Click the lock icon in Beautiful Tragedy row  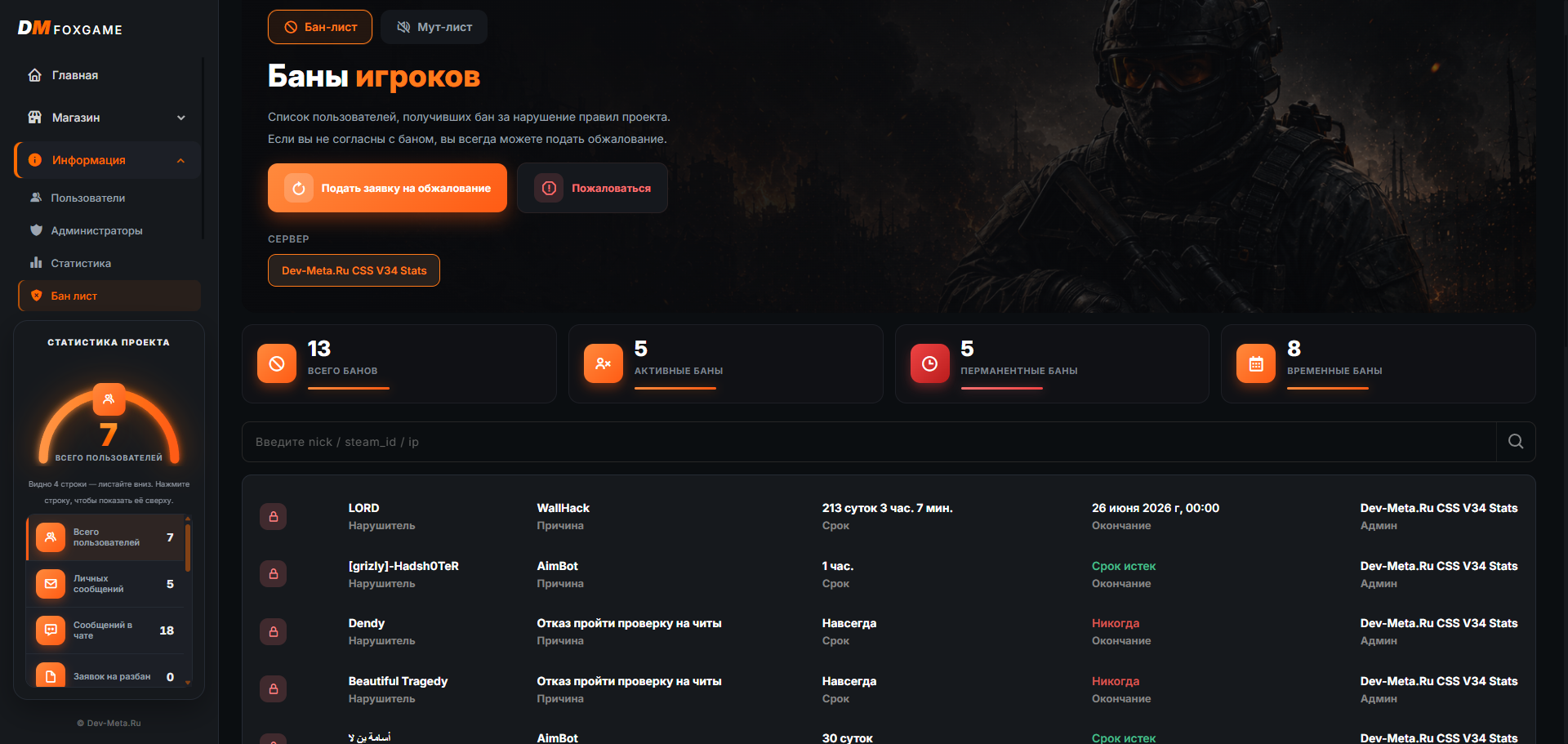[274, 689]
